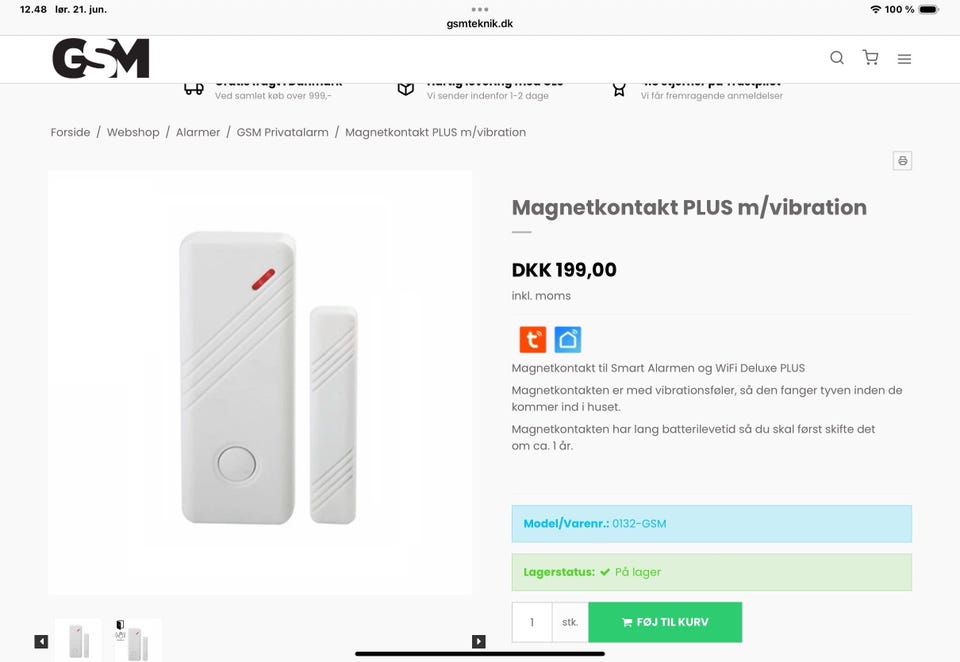This screenshot has width=960, height=662.
Task: Click the quantity input field
Action: tap(532, 622)
